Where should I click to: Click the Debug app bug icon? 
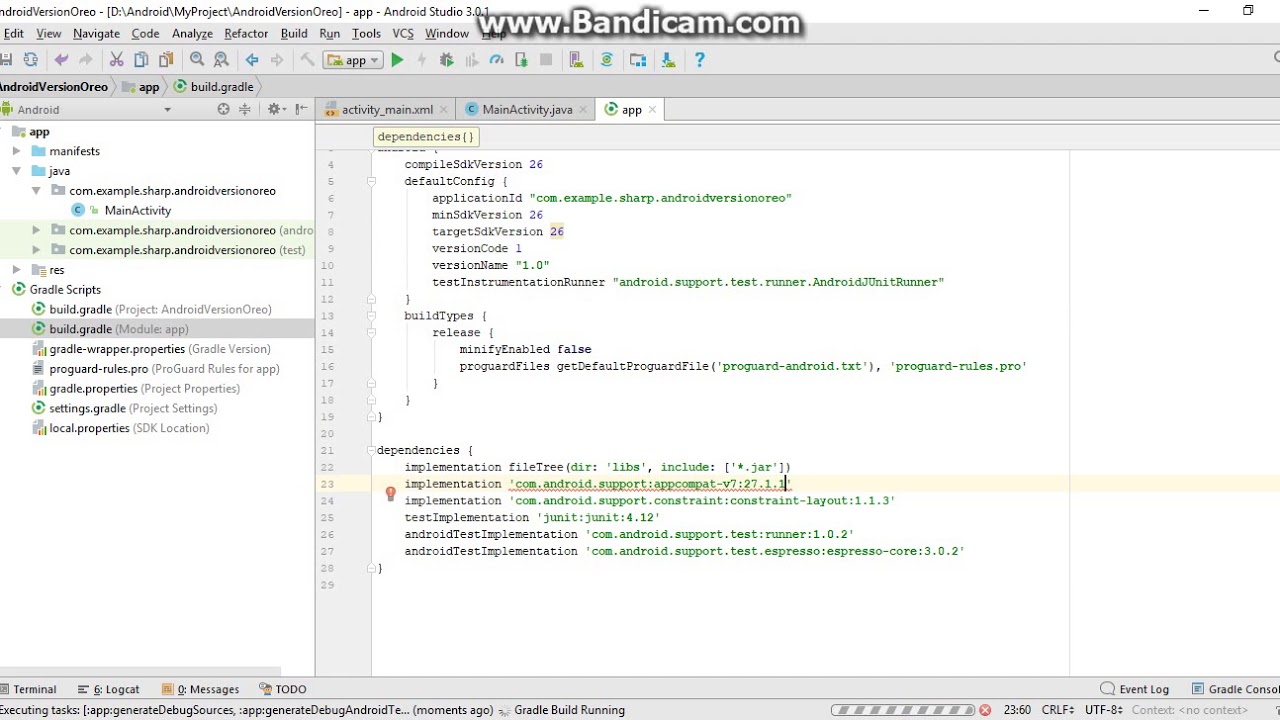tap(446, 60)
